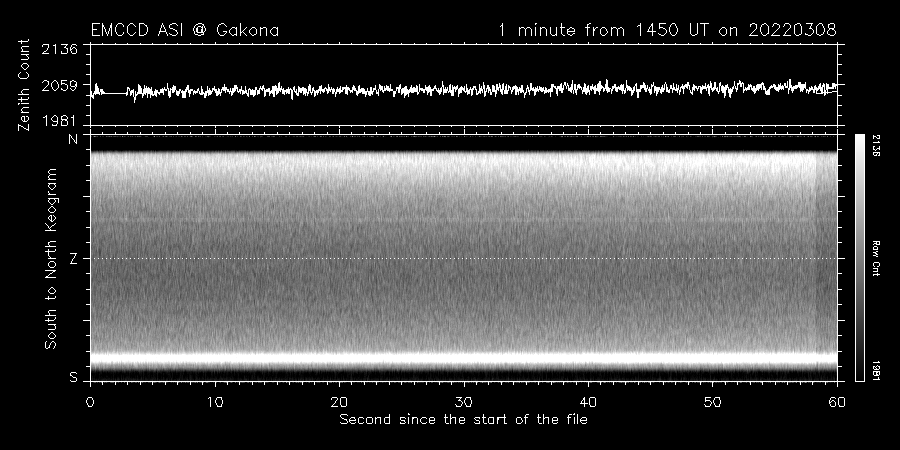Click the 60 second tick label

point(837,402)
